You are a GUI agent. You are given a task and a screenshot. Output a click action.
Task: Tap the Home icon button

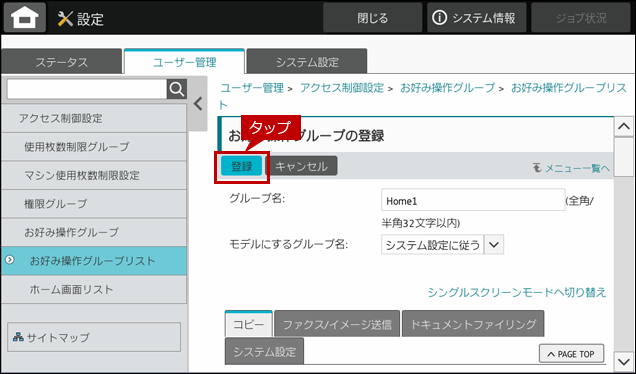[25, 17]
